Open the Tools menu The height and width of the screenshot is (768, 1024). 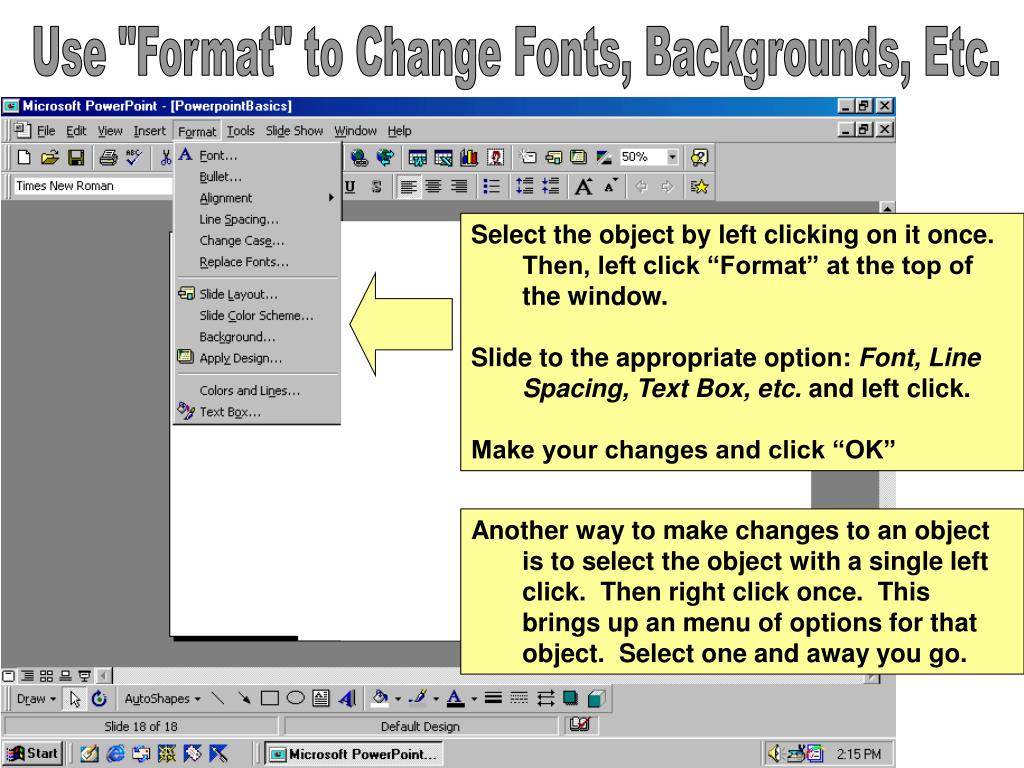(x=240, y=131)
